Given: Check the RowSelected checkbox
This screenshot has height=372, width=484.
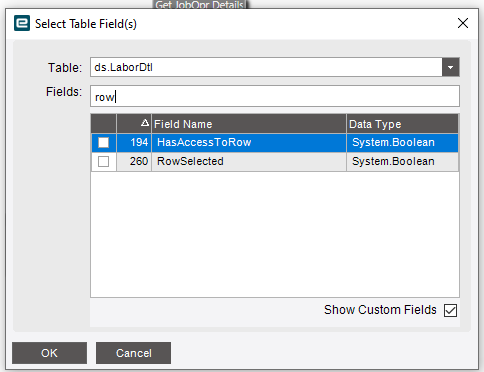Looking at the screenshot, I should click(103, 162).
